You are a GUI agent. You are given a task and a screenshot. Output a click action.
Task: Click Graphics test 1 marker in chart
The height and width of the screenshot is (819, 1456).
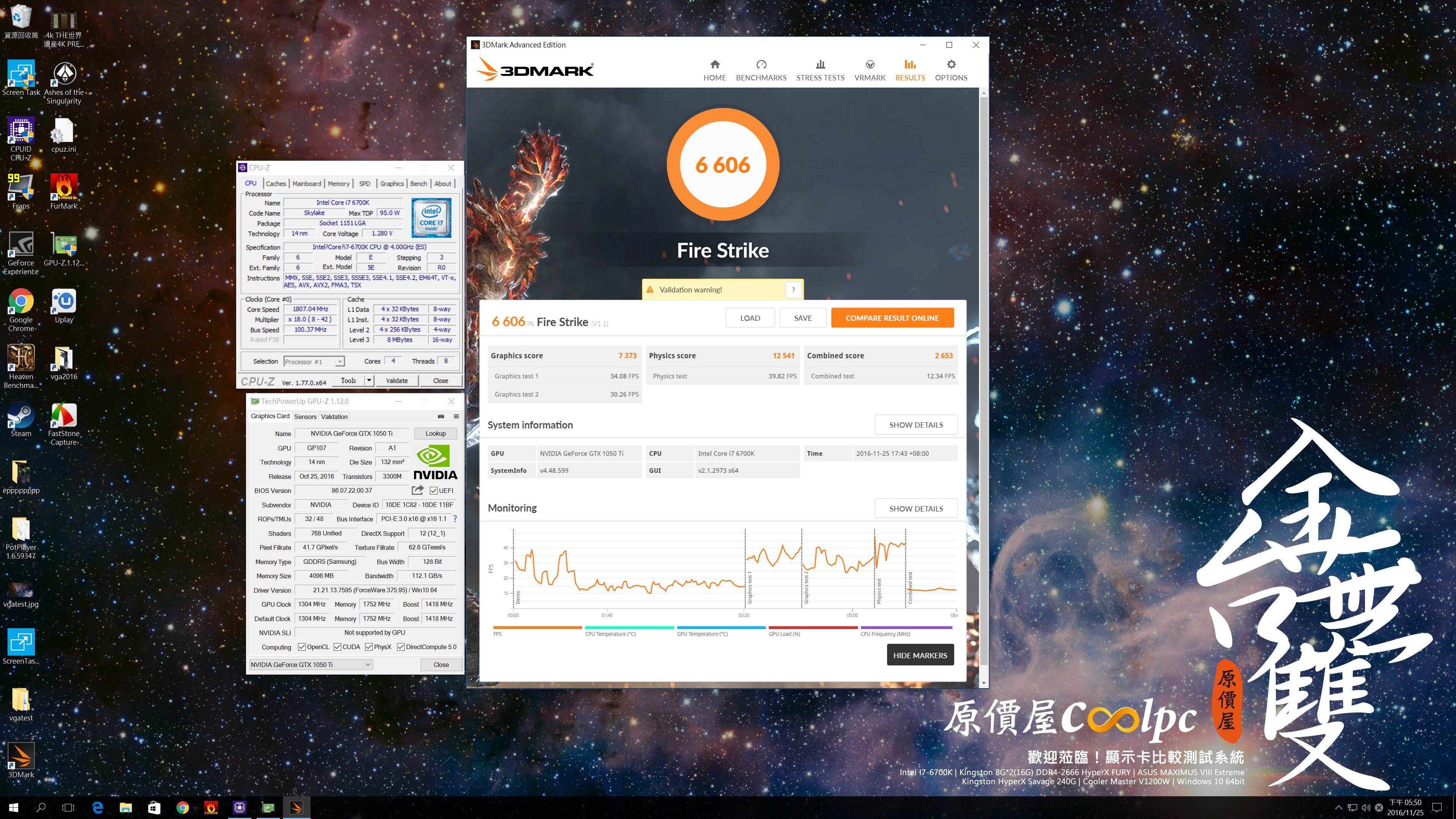(750, 588)
